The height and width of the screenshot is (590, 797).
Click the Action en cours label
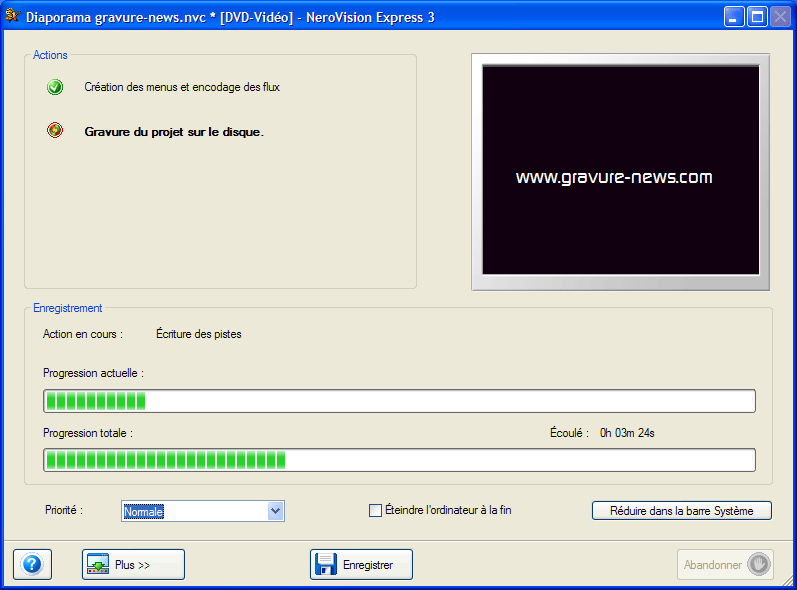click(82, 334)
